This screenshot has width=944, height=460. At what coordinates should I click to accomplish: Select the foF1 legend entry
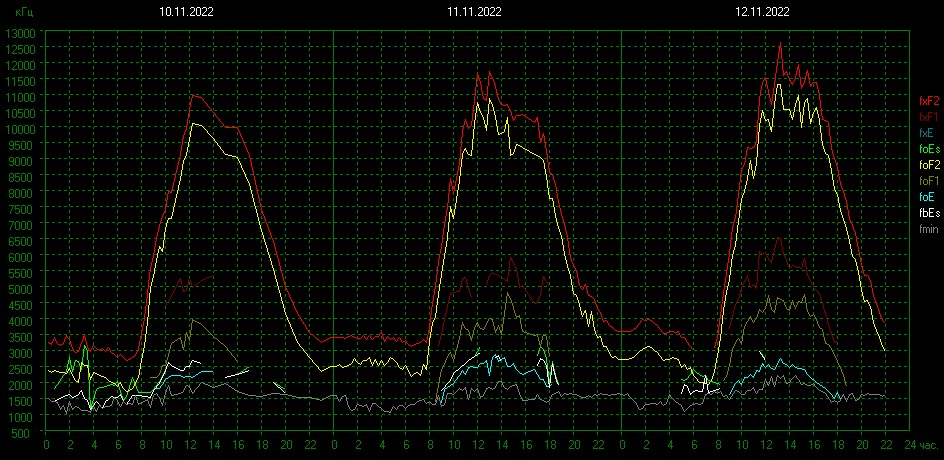928,181
